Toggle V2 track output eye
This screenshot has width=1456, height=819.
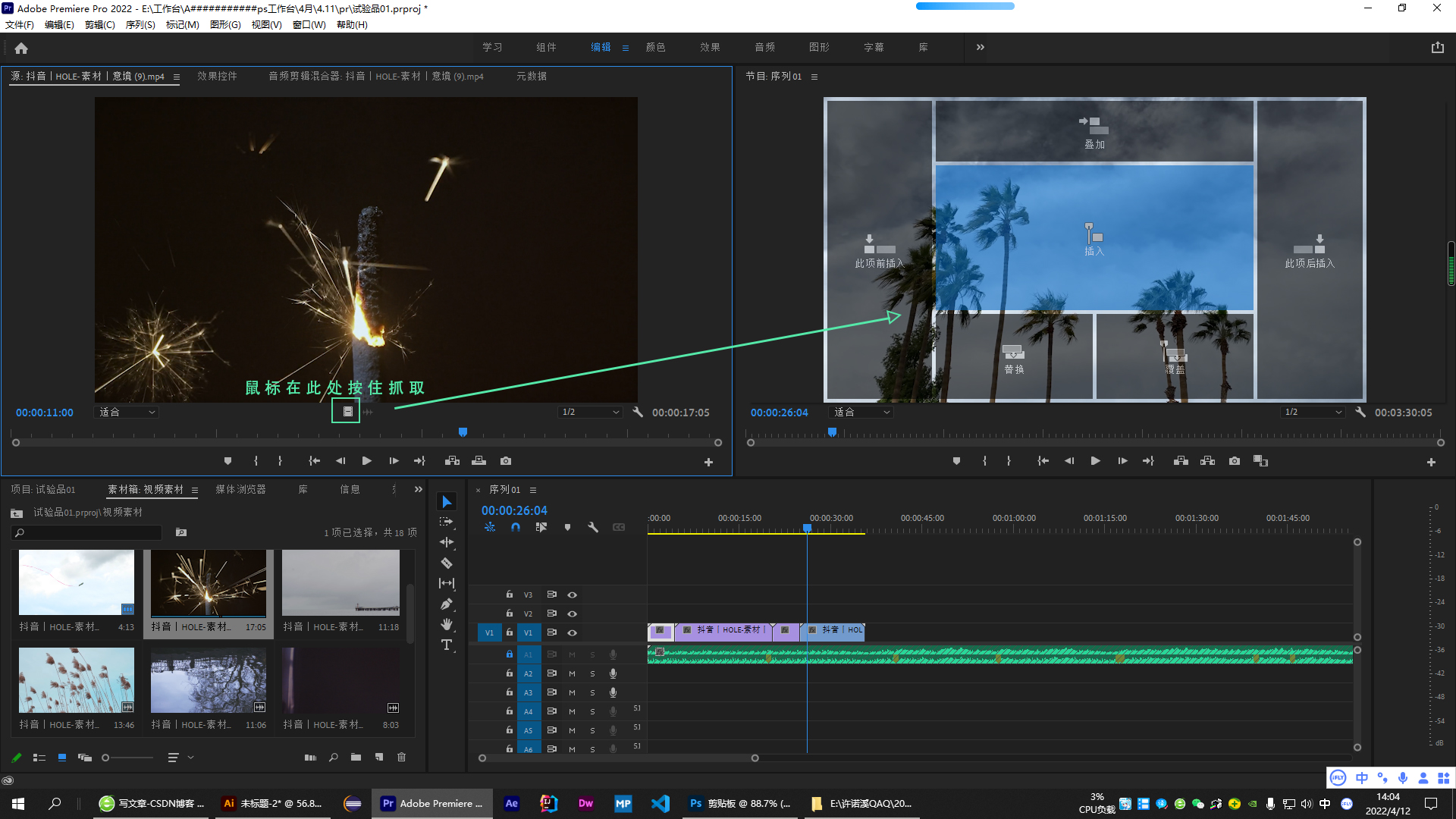tap(573, 613)
